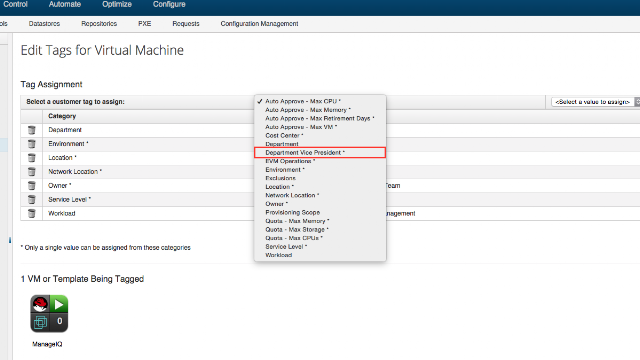The width and height of the screenshot is (640, 360).
Task: Go to the Datastores tab
Action: tap(44, 24)
